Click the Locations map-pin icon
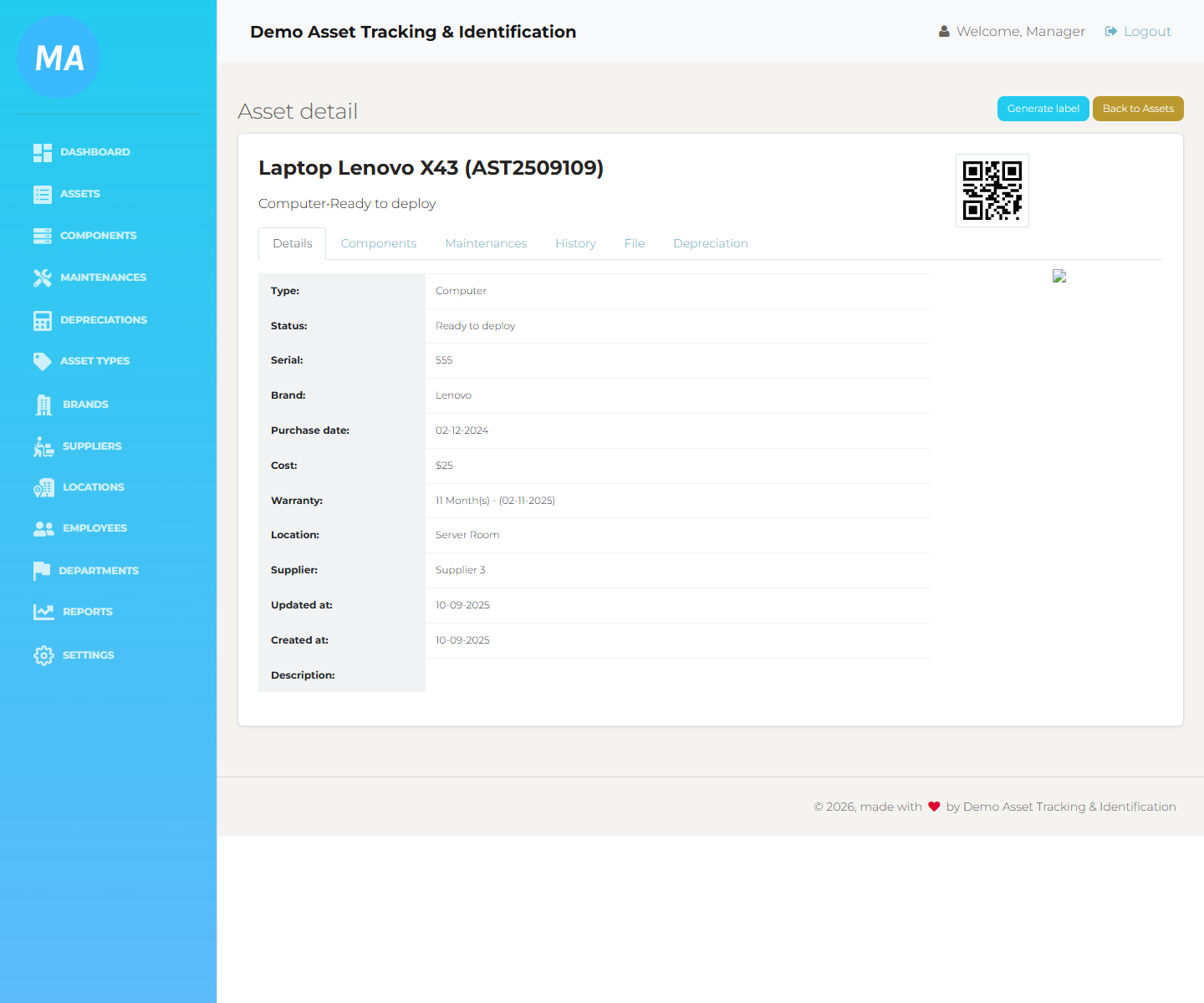1204x1003 pixels. pos(43,487)
